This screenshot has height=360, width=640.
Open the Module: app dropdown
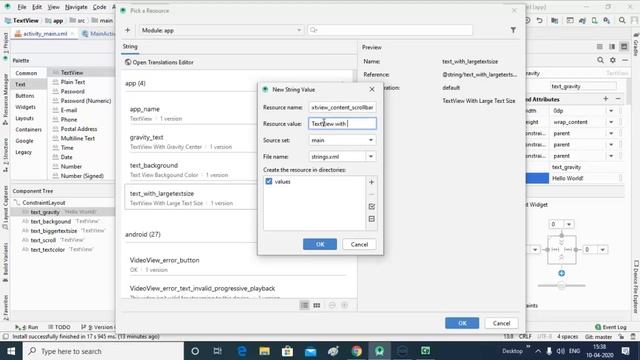(x=221, y=30)
